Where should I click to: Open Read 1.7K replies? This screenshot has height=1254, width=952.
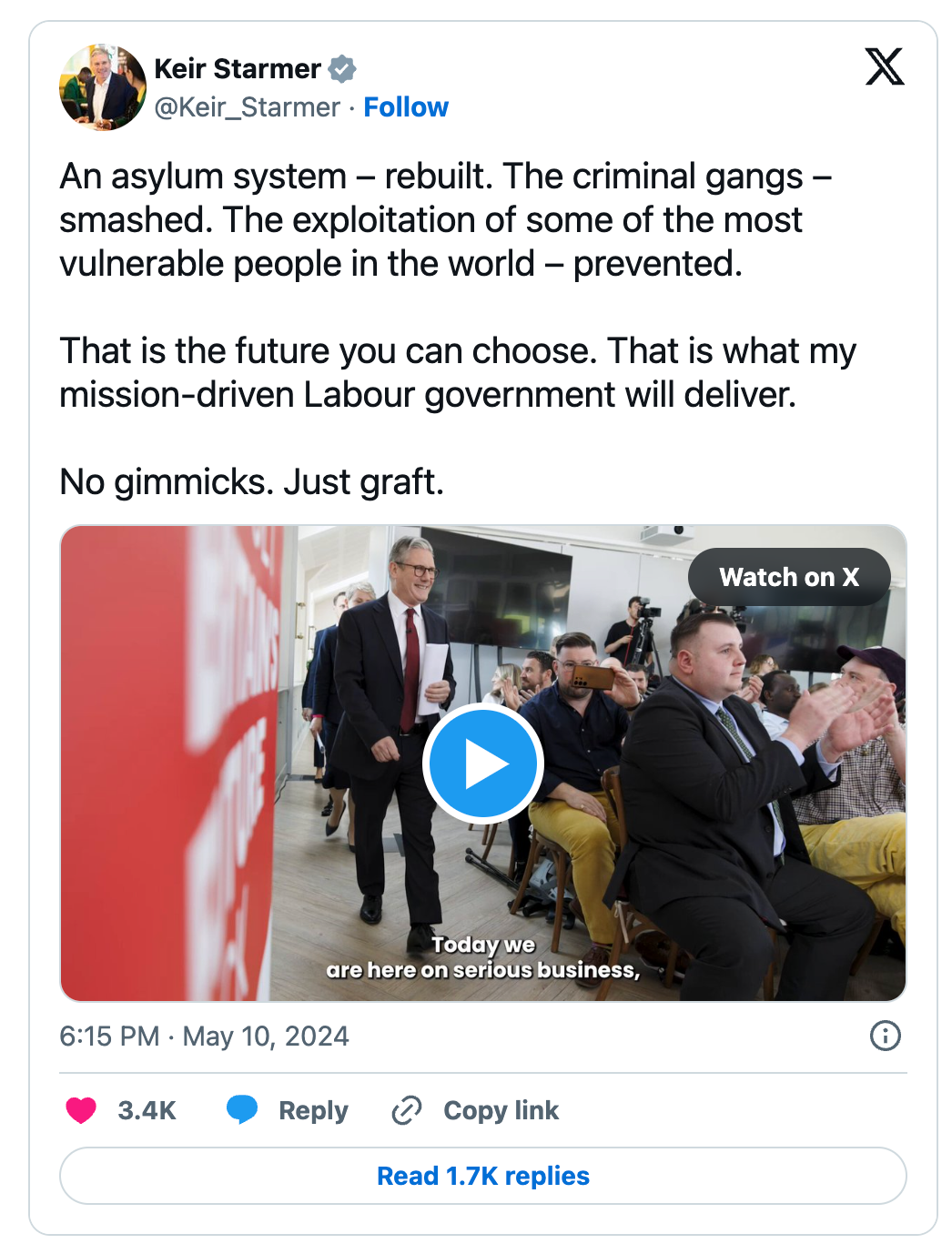coord(483,1176)
